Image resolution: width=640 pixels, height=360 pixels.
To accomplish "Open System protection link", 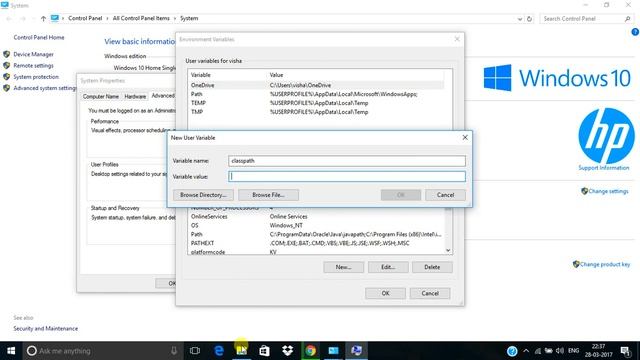I will point(36,77).
